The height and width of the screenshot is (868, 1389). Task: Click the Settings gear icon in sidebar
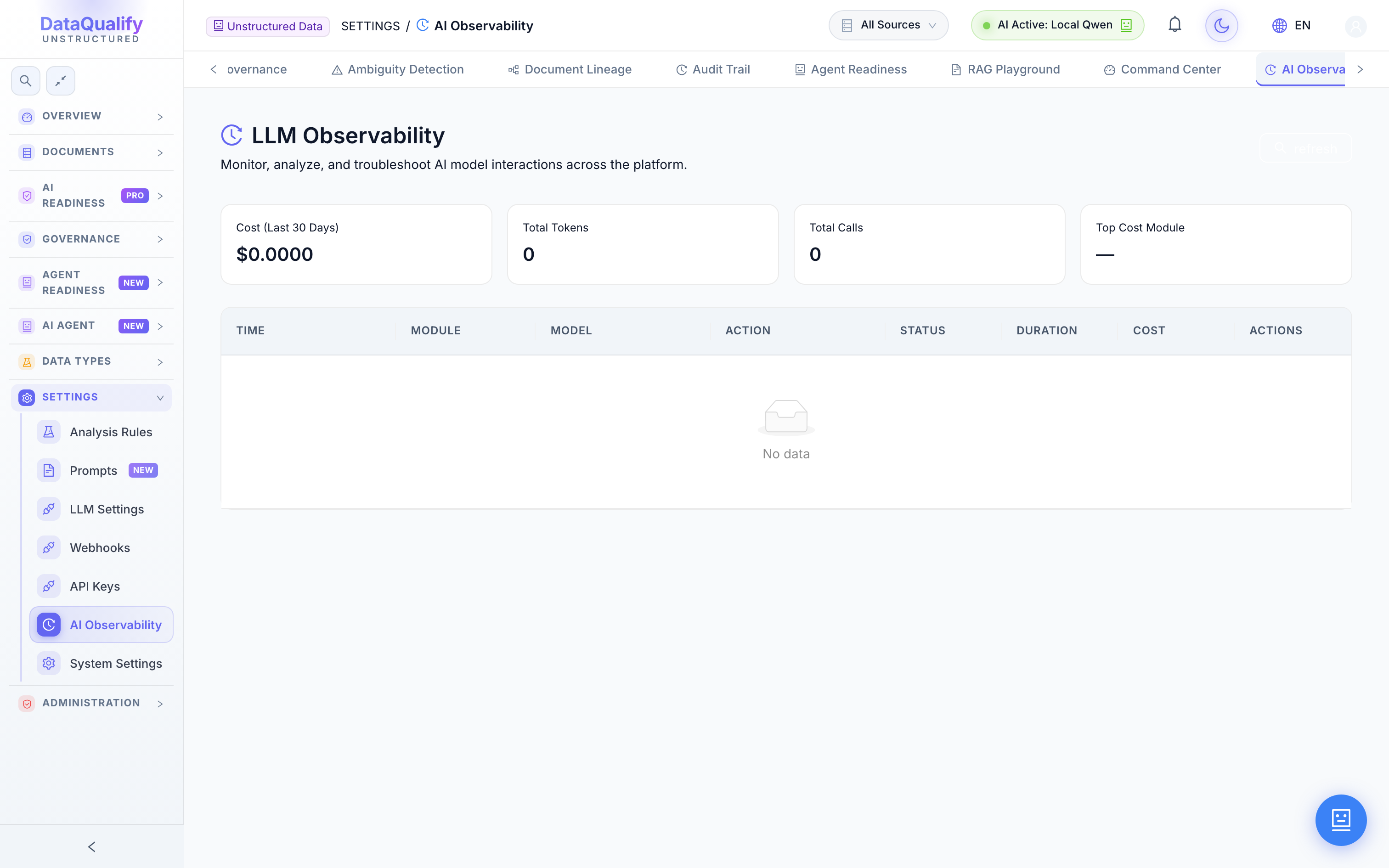(27, 397)
